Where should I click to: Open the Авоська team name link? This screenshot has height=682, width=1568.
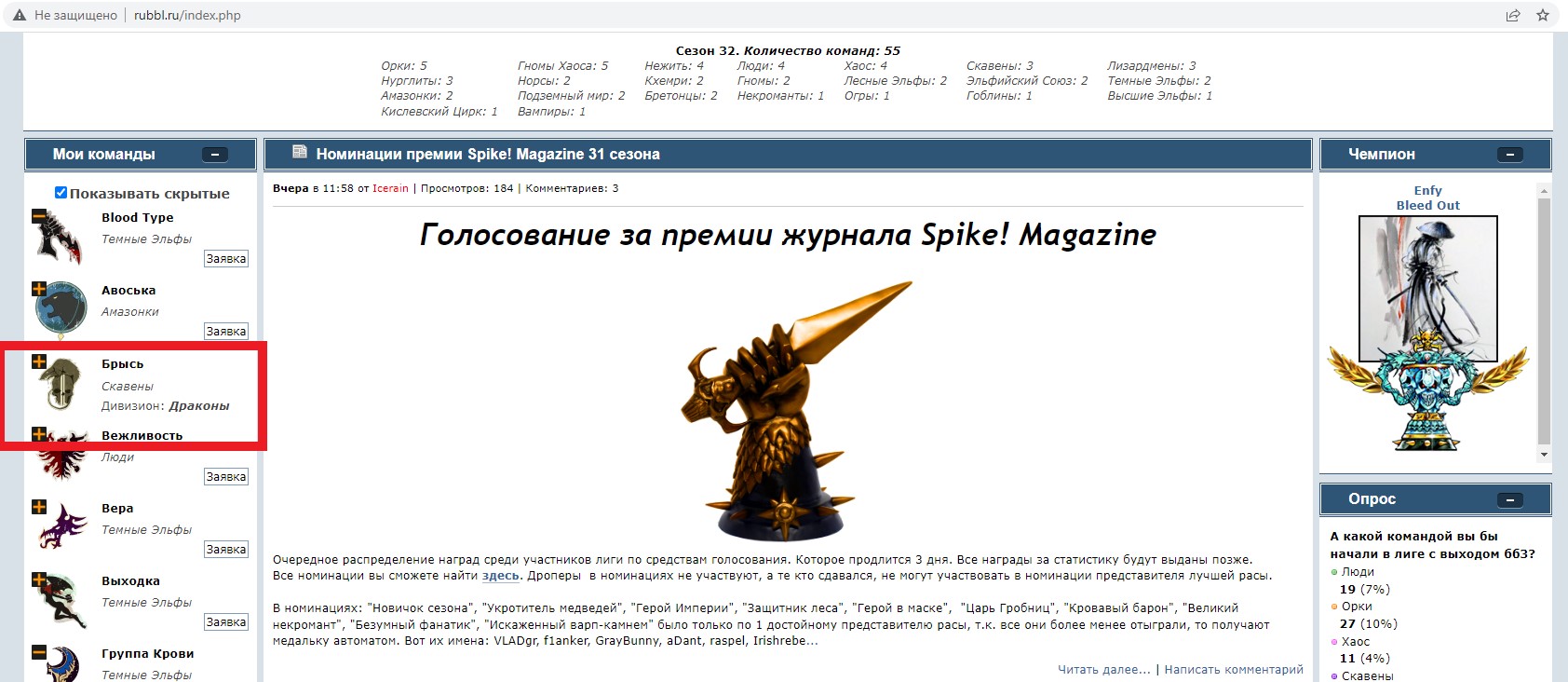pos(128,290)
